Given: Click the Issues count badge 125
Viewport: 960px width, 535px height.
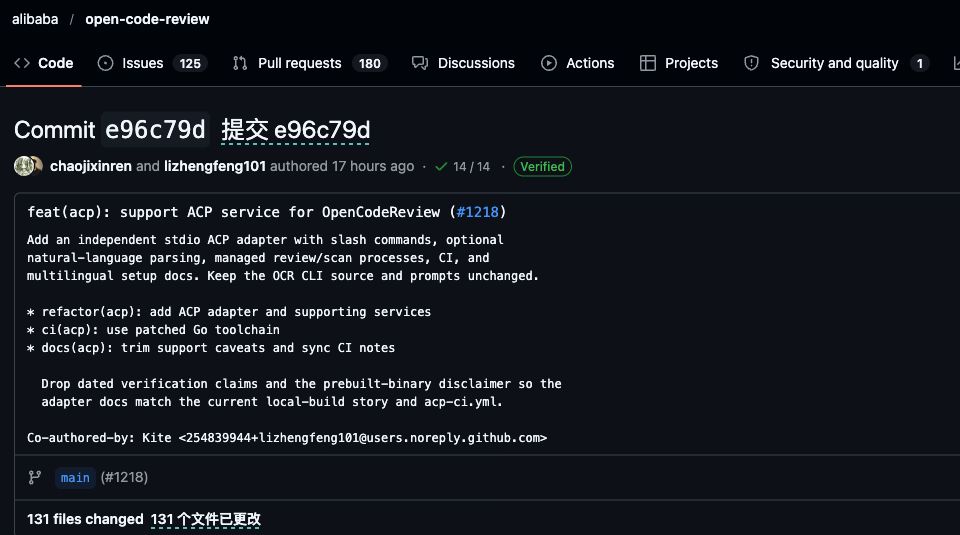Looking at the screenshot, I should tap(190, 63).
